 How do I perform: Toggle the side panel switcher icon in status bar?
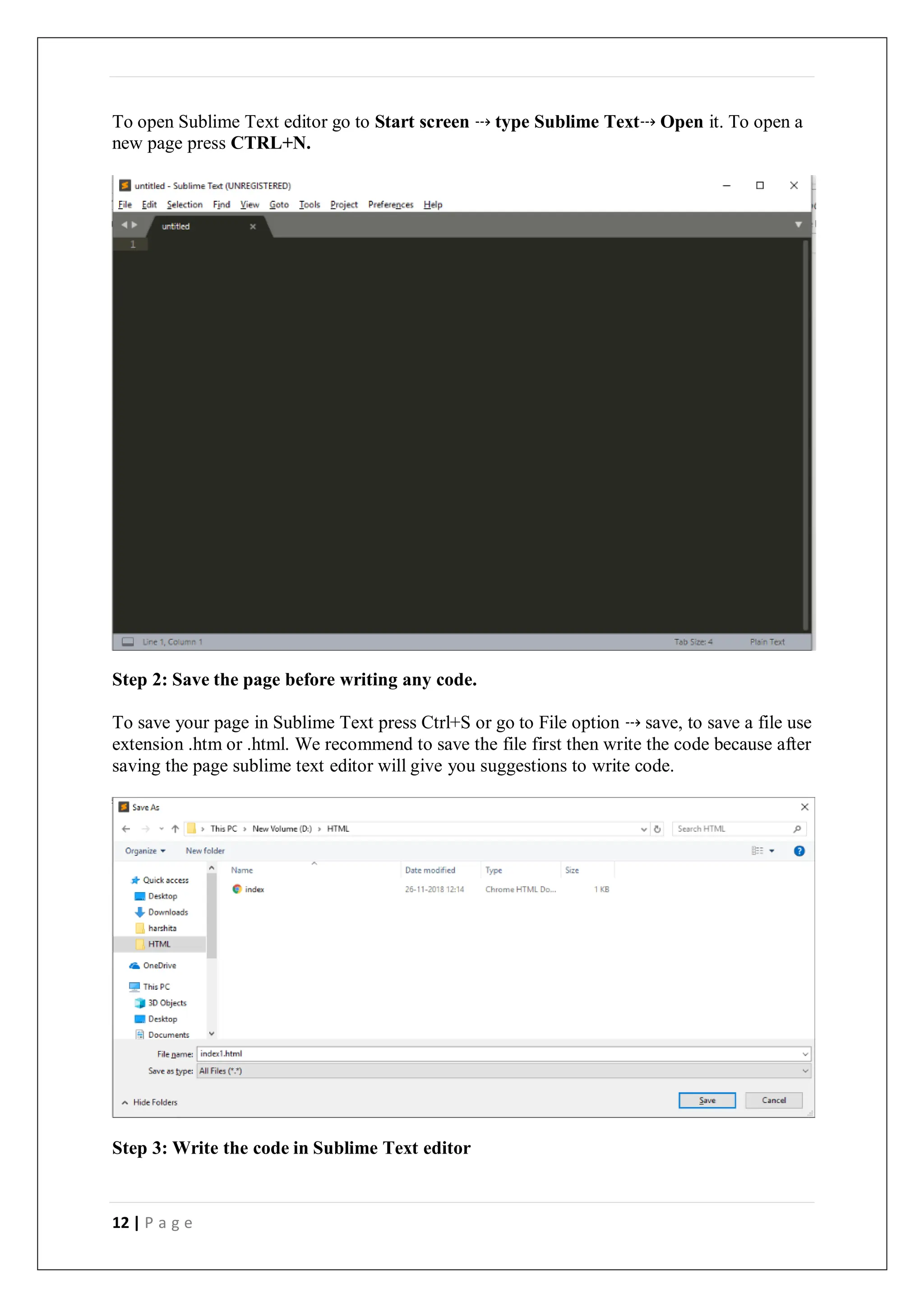128,642
